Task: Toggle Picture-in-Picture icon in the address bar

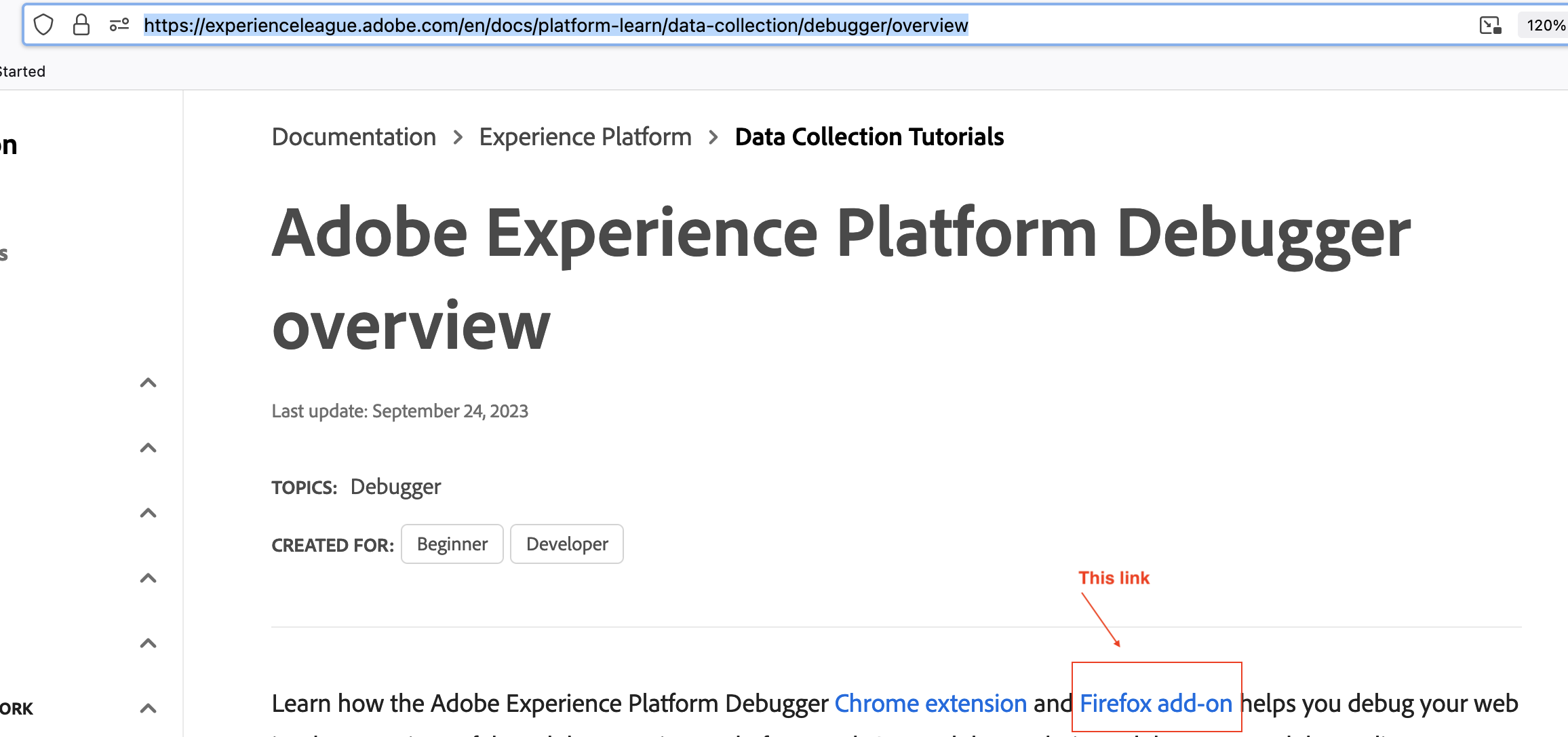Action: (x=1490, y=25)
